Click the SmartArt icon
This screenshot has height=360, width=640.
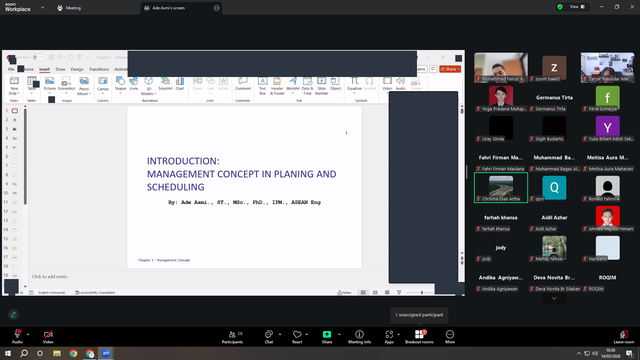[x=165, y=84]
